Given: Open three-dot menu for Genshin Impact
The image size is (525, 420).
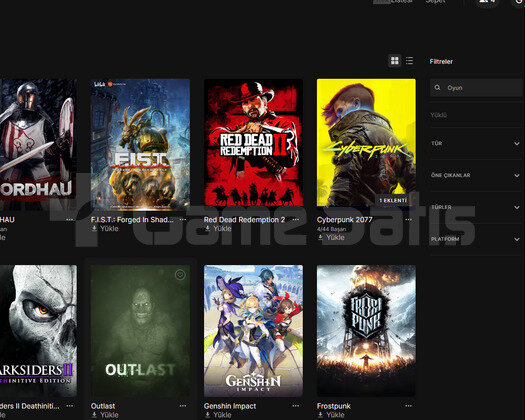Looking at the screenshot, I should [x=296, y=406].
